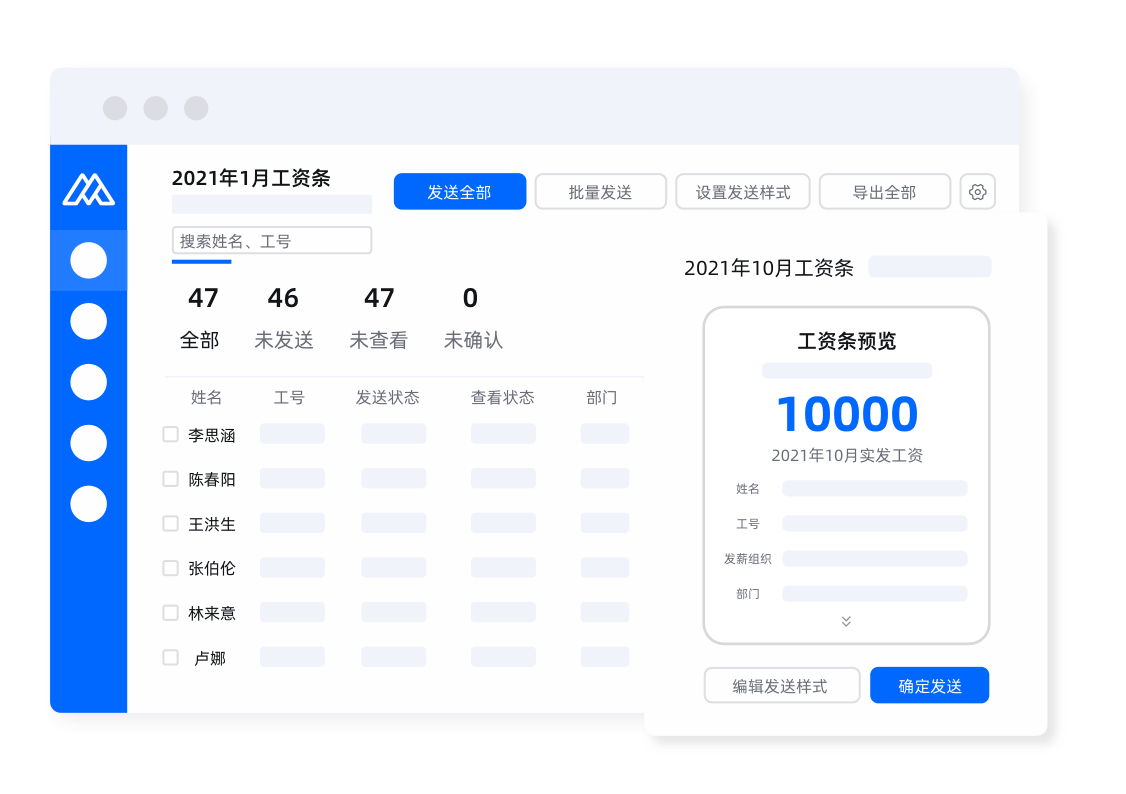Confirm with 确定发送

(929, 686)
